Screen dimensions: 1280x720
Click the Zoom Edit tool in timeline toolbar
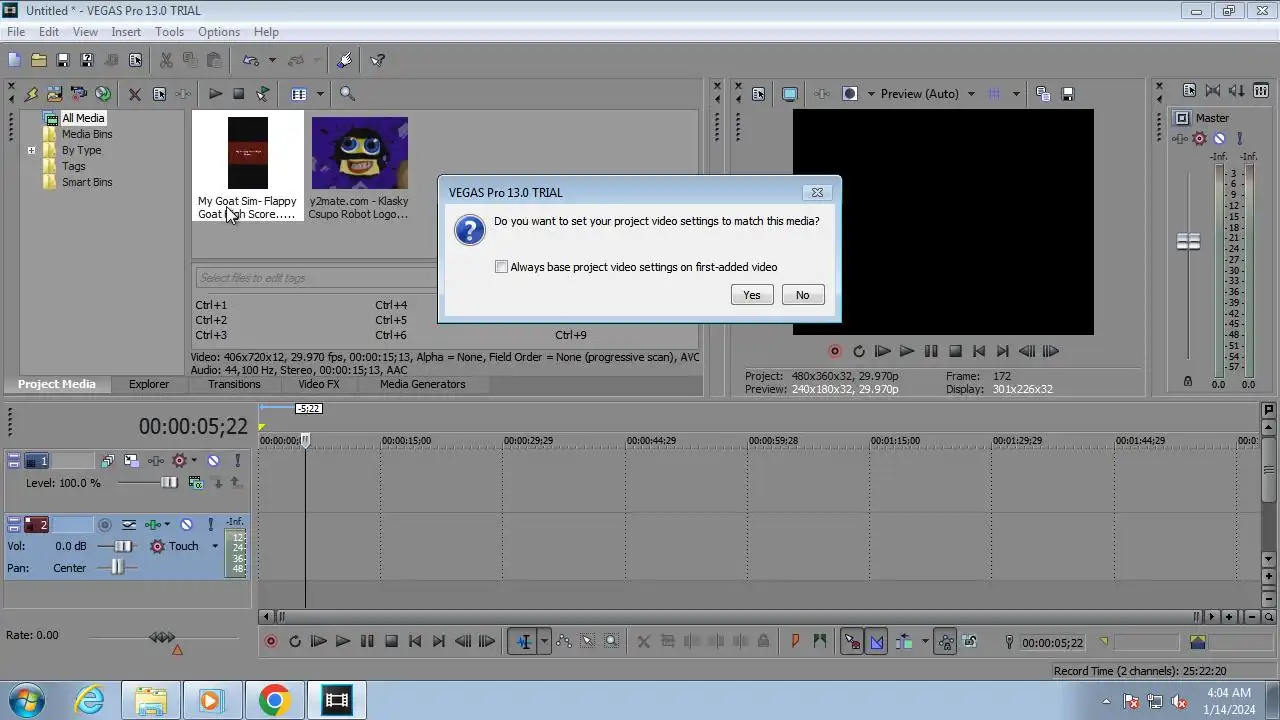[x=612, y=642]
